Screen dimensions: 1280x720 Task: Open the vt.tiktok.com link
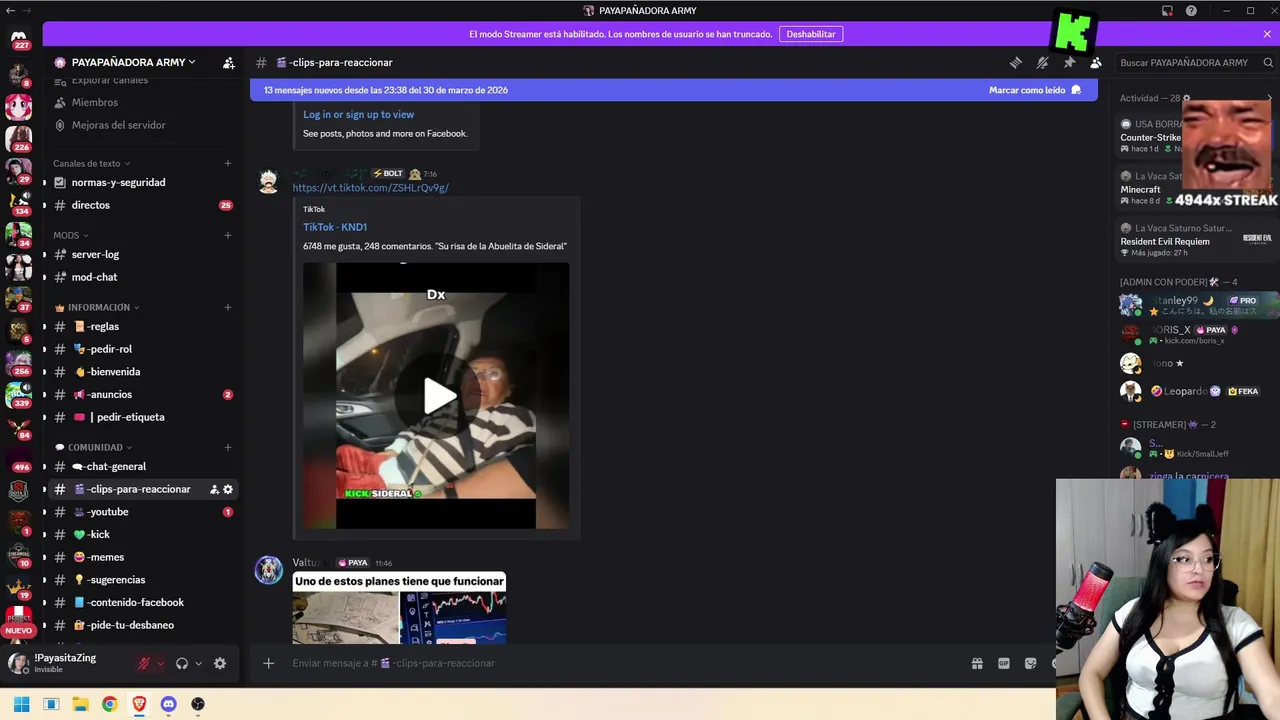[x=370, y=188]
